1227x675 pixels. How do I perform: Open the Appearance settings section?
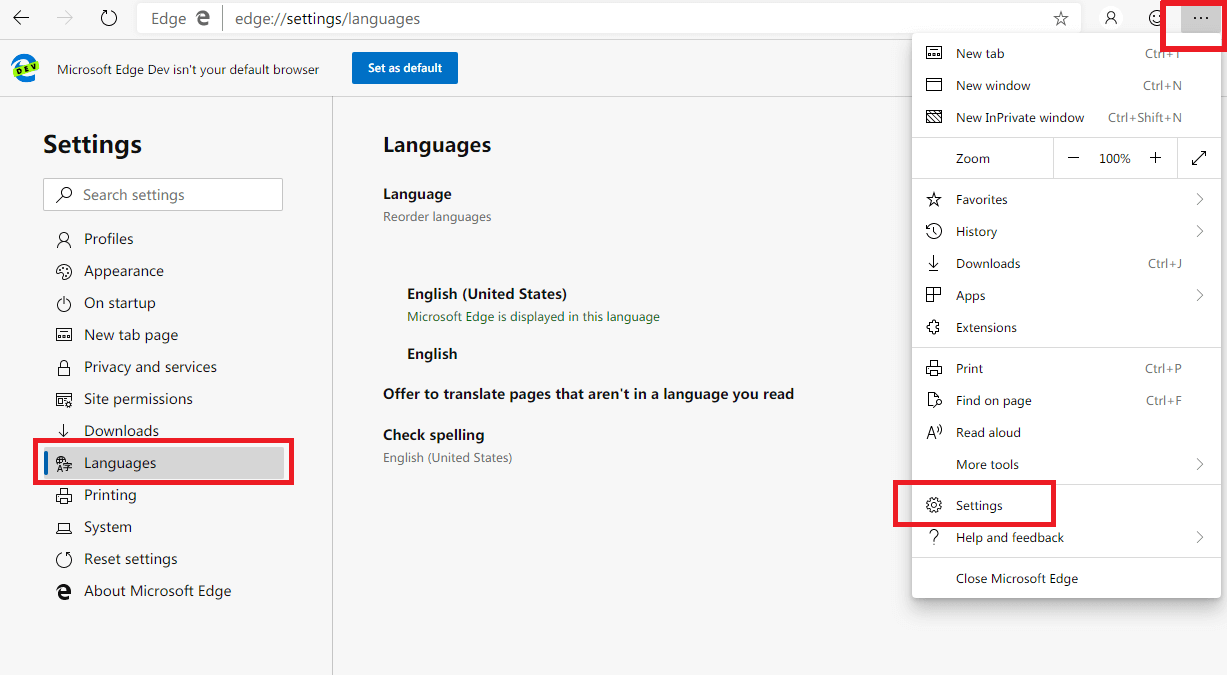(x=123, y=271)
